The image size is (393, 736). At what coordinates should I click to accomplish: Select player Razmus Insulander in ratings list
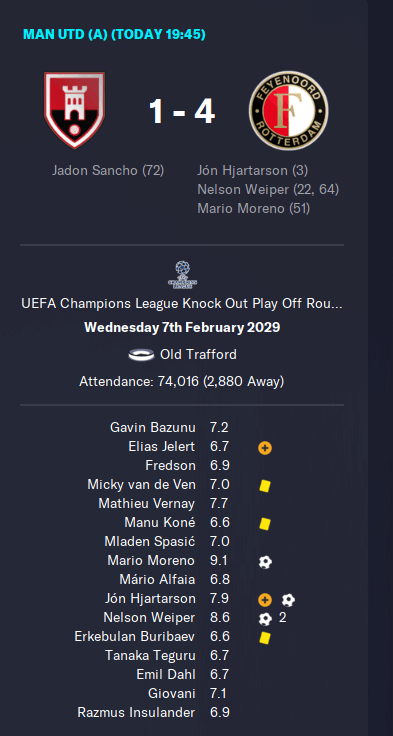[x=136, y=713]
